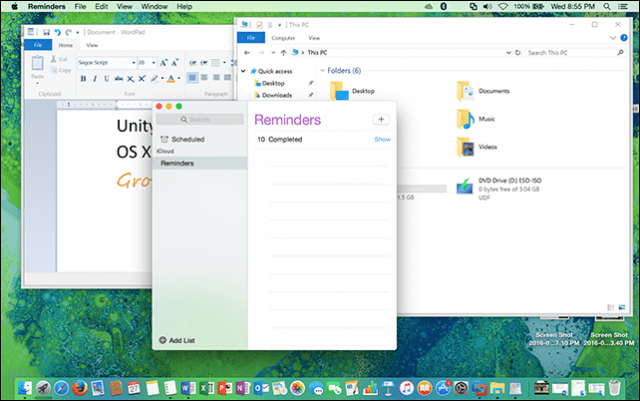This screenshot has width=640, height=401.
Task: Open recent locations dropdown in This PC
Action: click(x=273, y=53)
